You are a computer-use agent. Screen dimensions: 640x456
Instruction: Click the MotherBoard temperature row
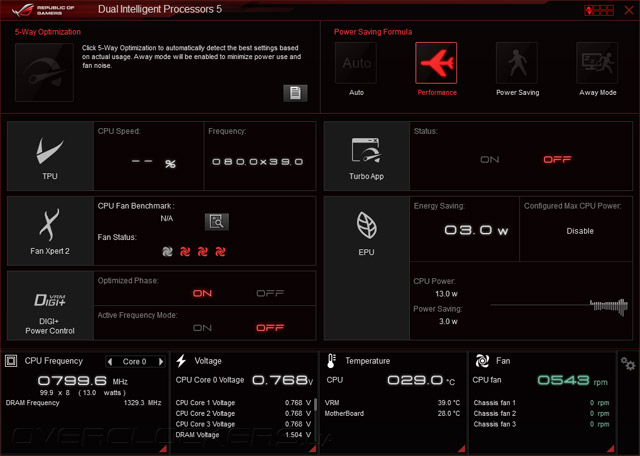tap(392, 414)
